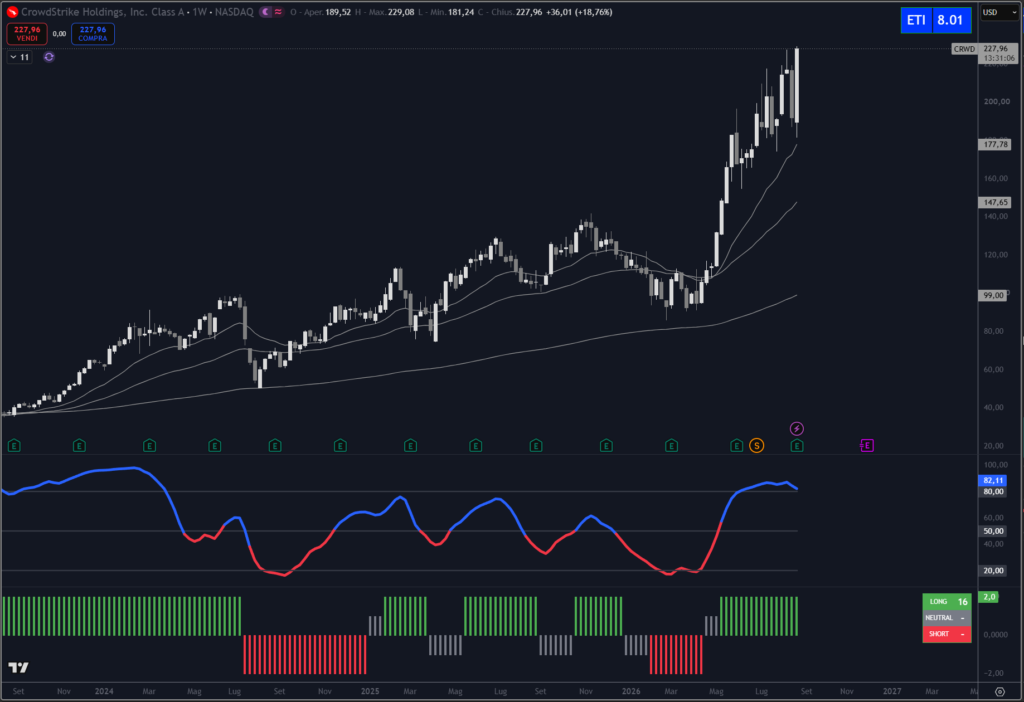The image size is (1024, 702).
Task: Open the earnings marker between Mag and Lug 2025
Action: click(475, 445)
